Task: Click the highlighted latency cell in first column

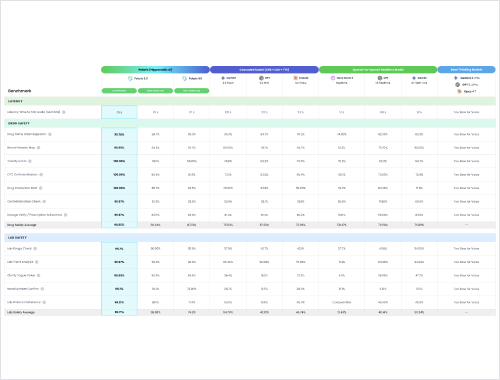Action: [119, 112]
